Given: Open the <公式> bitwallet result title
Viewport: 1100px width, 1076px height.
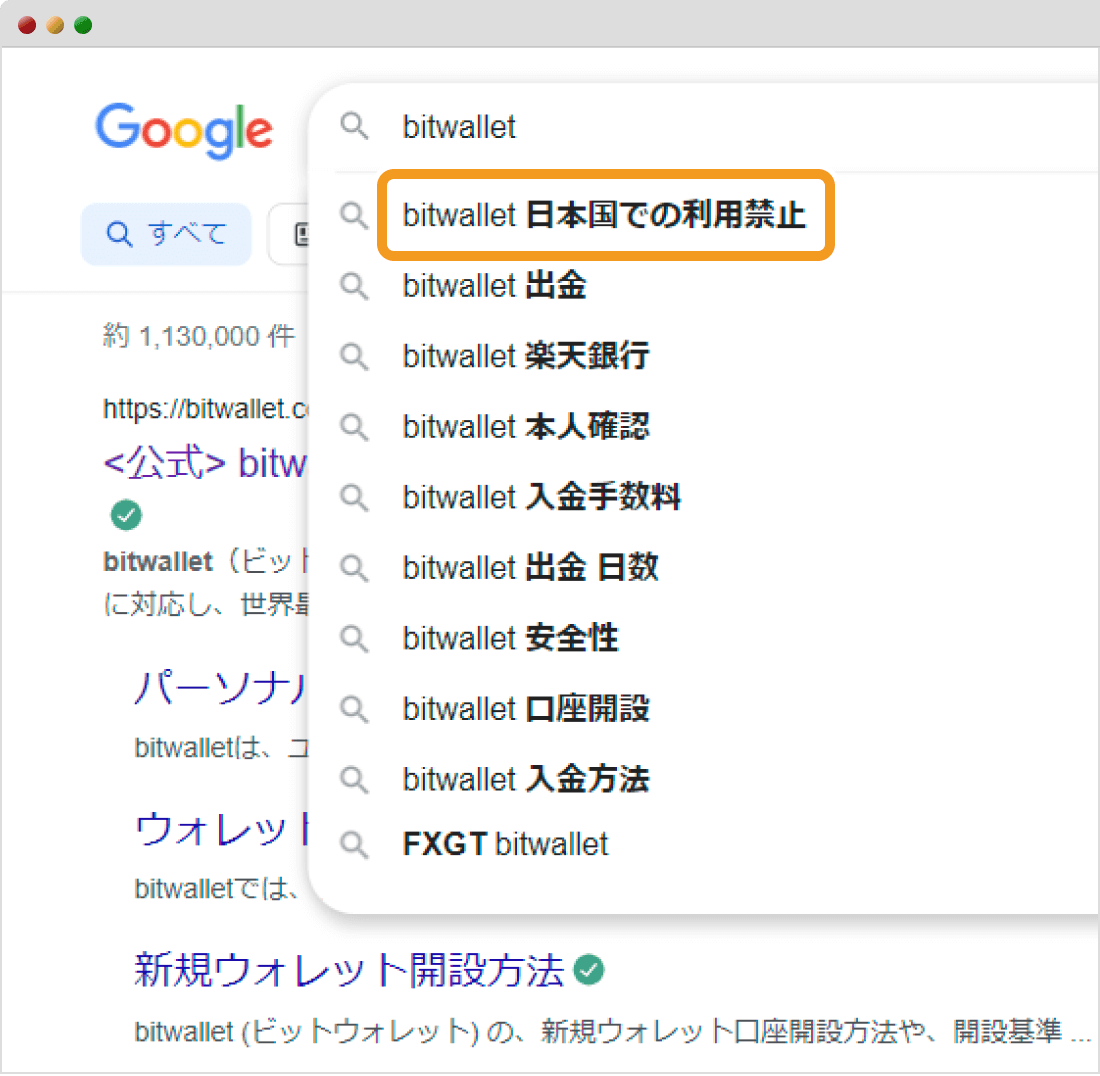Looking at the screenshot, I should coord(206,463).
